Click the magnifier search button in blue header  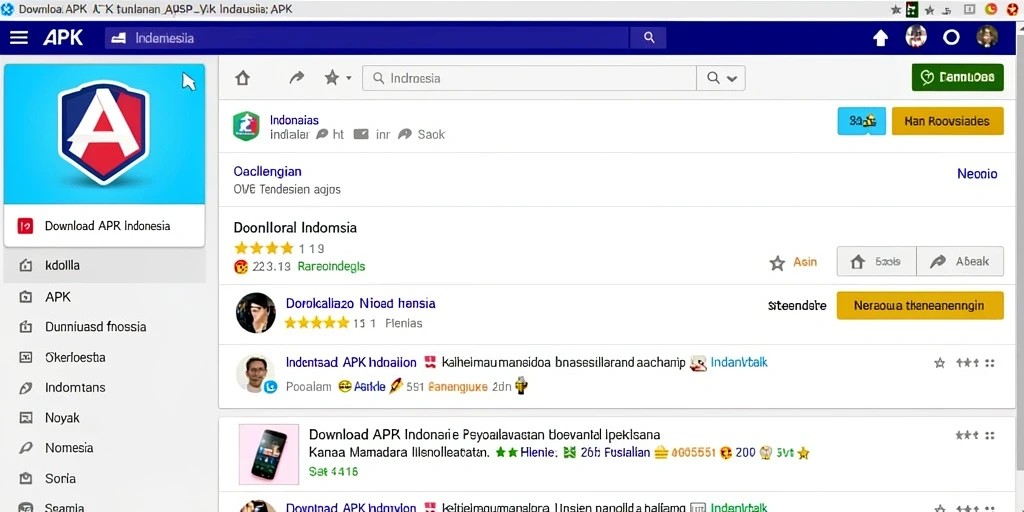pyautogui.click(x=648, y=38)
